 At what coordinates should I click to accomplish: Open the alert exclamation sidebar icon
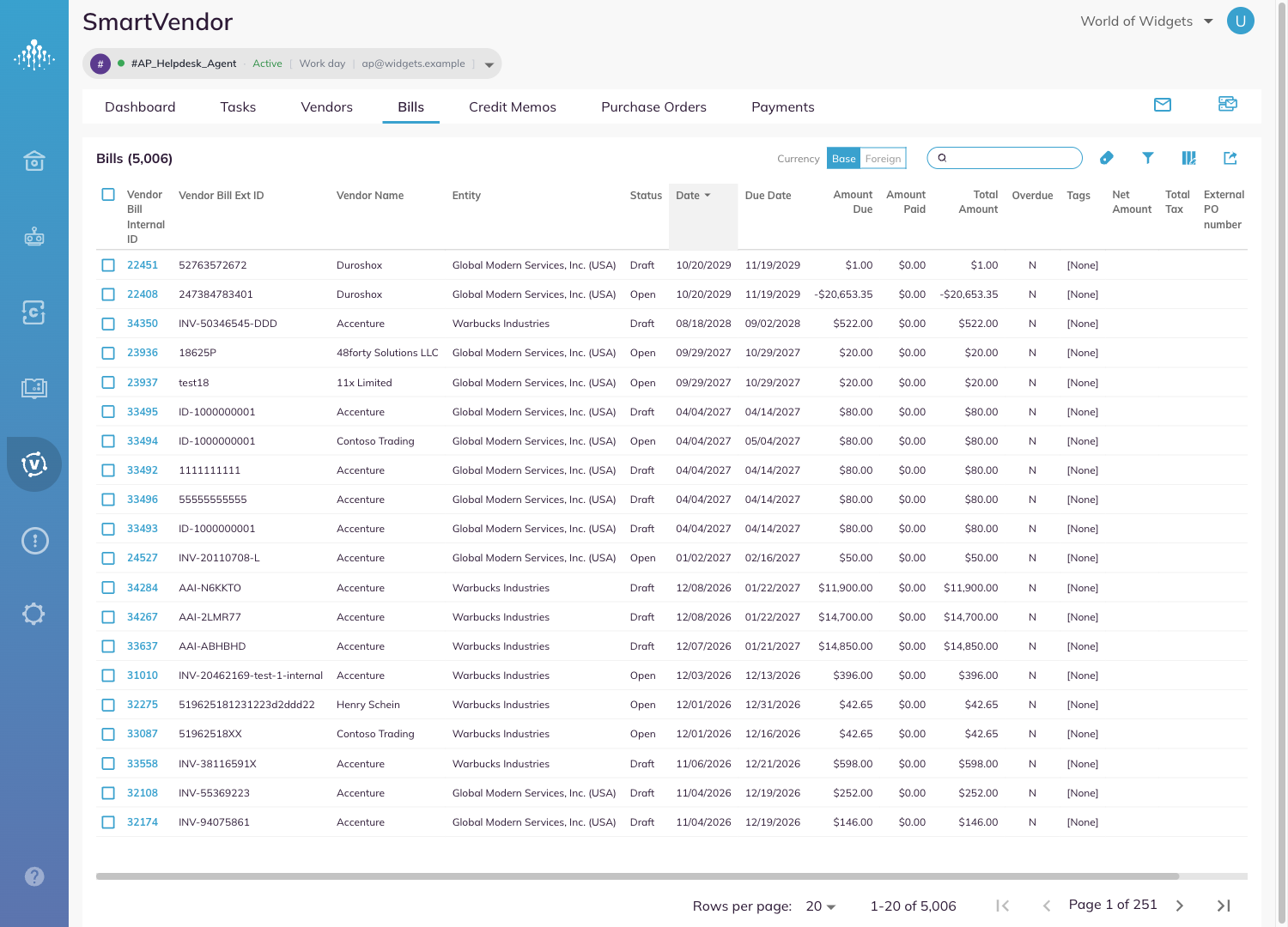tap(34, 541)
